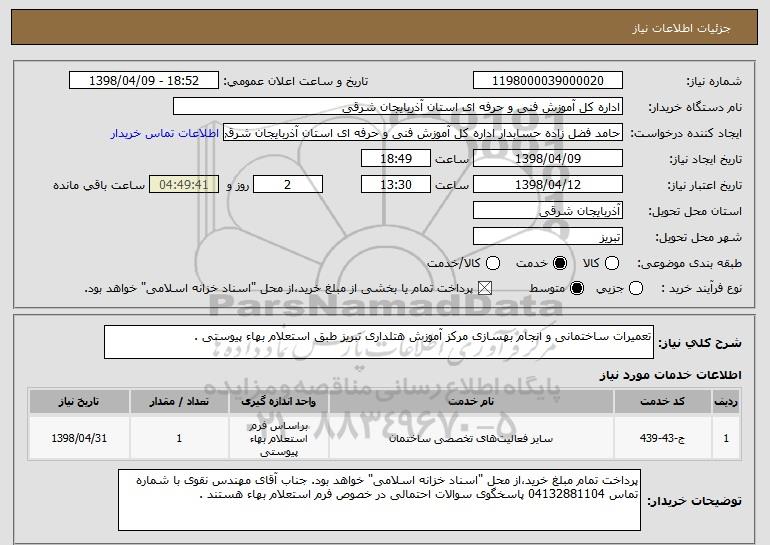Click the creation time field 18:49
This screenshot has height=545, width=770.
pos(396,159)
